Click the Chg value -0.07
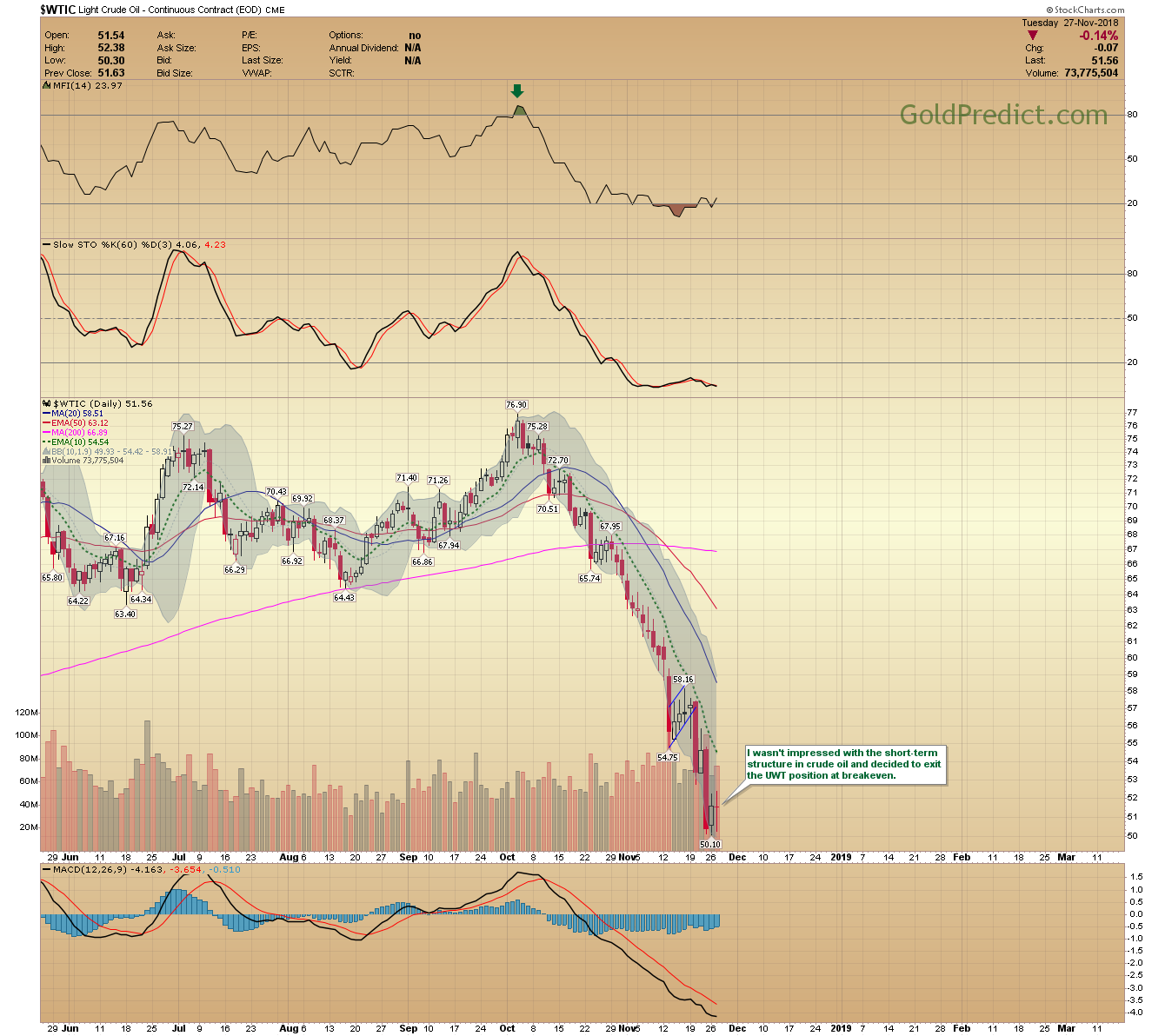1165x1036 pixels. [x=1106, y=48]
